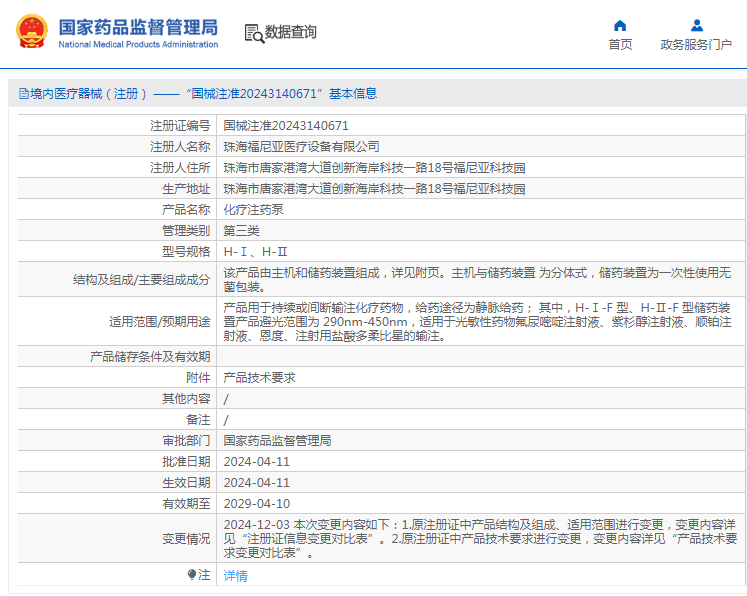This screenshot has width=747, height=596.
Task: Click the 变更情况 row label
Action: [186, 539]
